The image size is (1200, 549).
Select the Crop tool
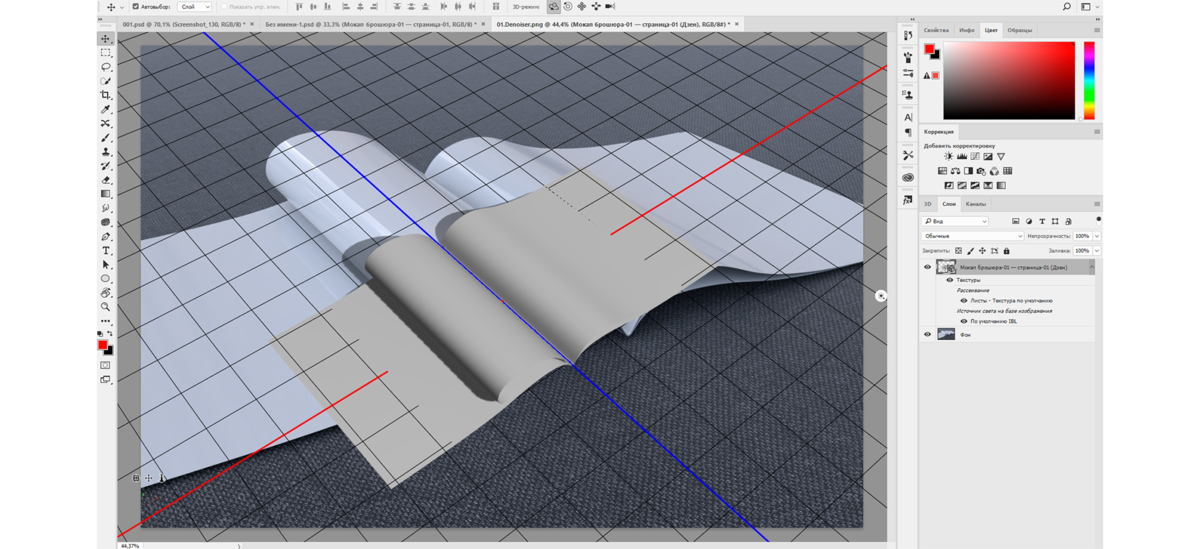pos(106,95)
